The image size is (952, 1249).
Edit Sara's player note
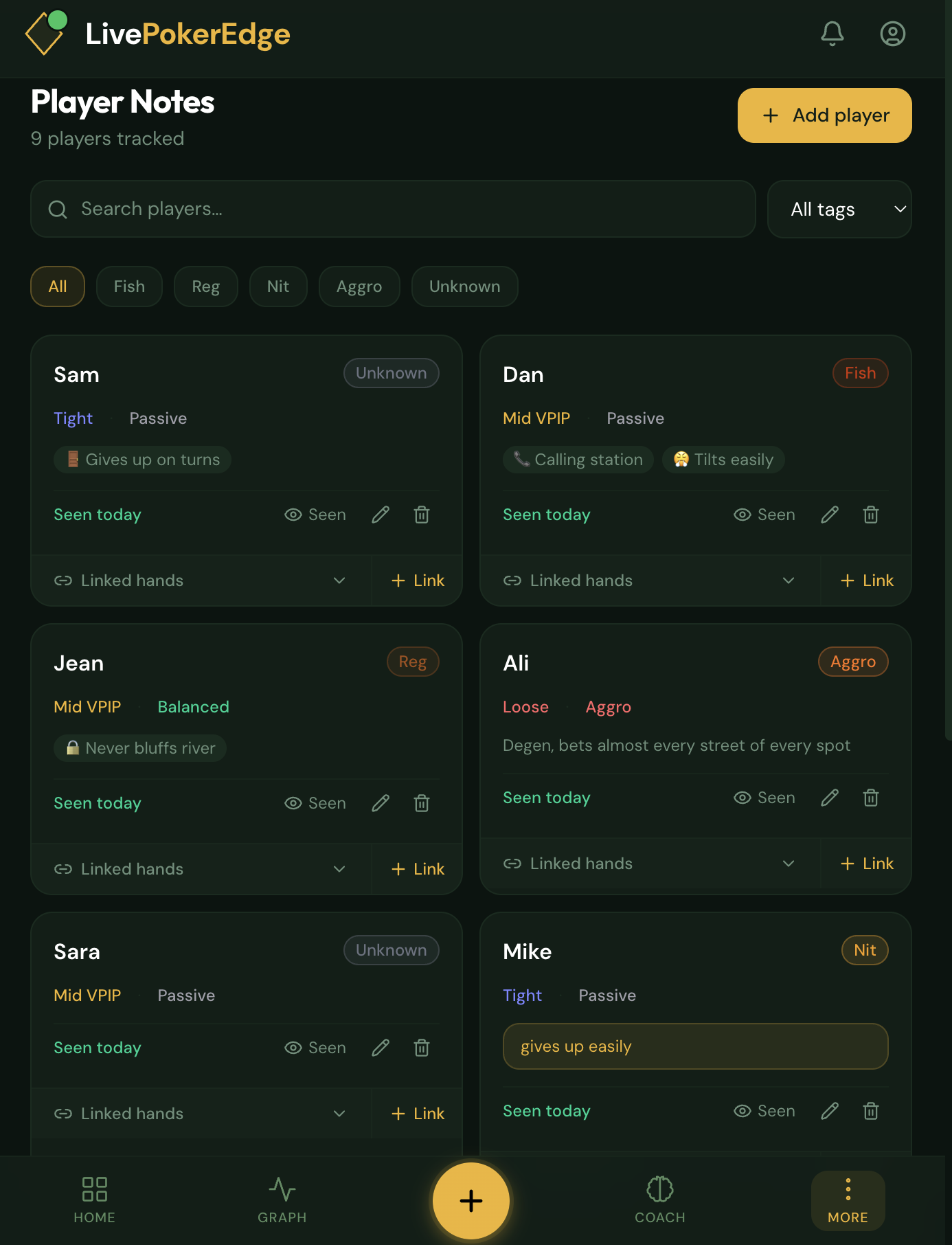[381, 1048]
